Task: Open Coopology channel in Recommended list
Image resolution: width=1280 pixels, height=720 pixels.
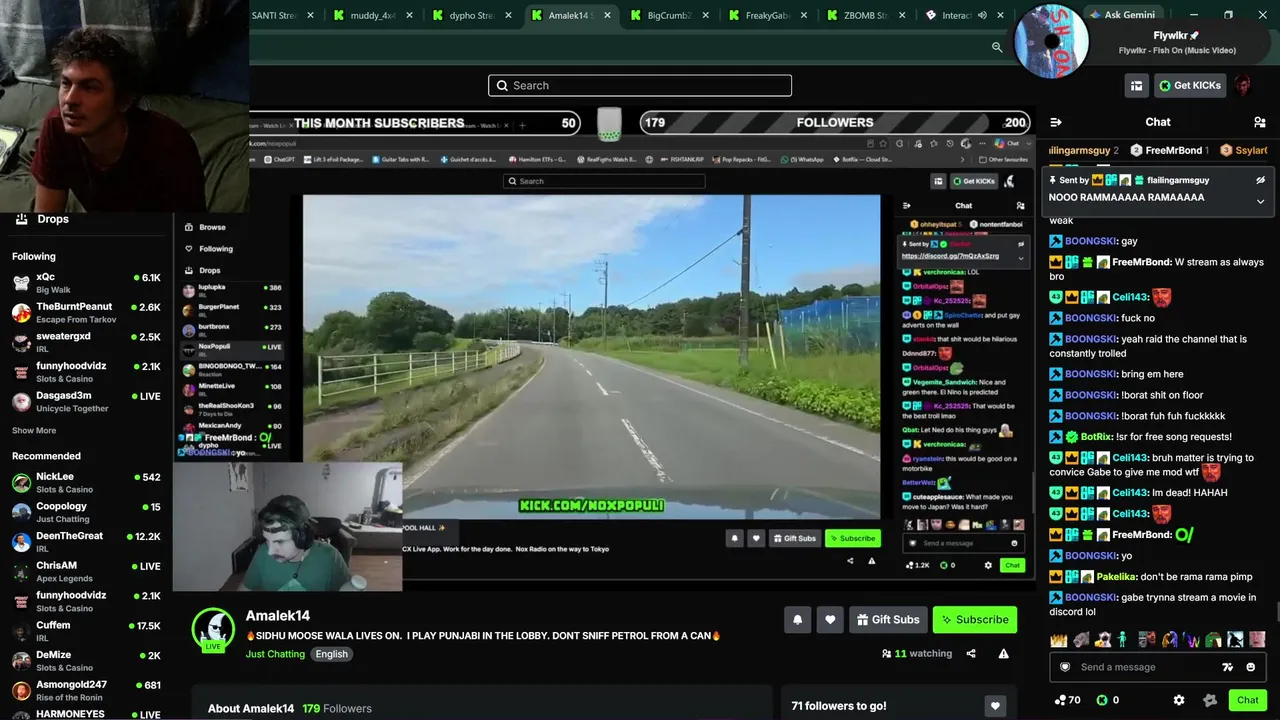Action: 85,513
